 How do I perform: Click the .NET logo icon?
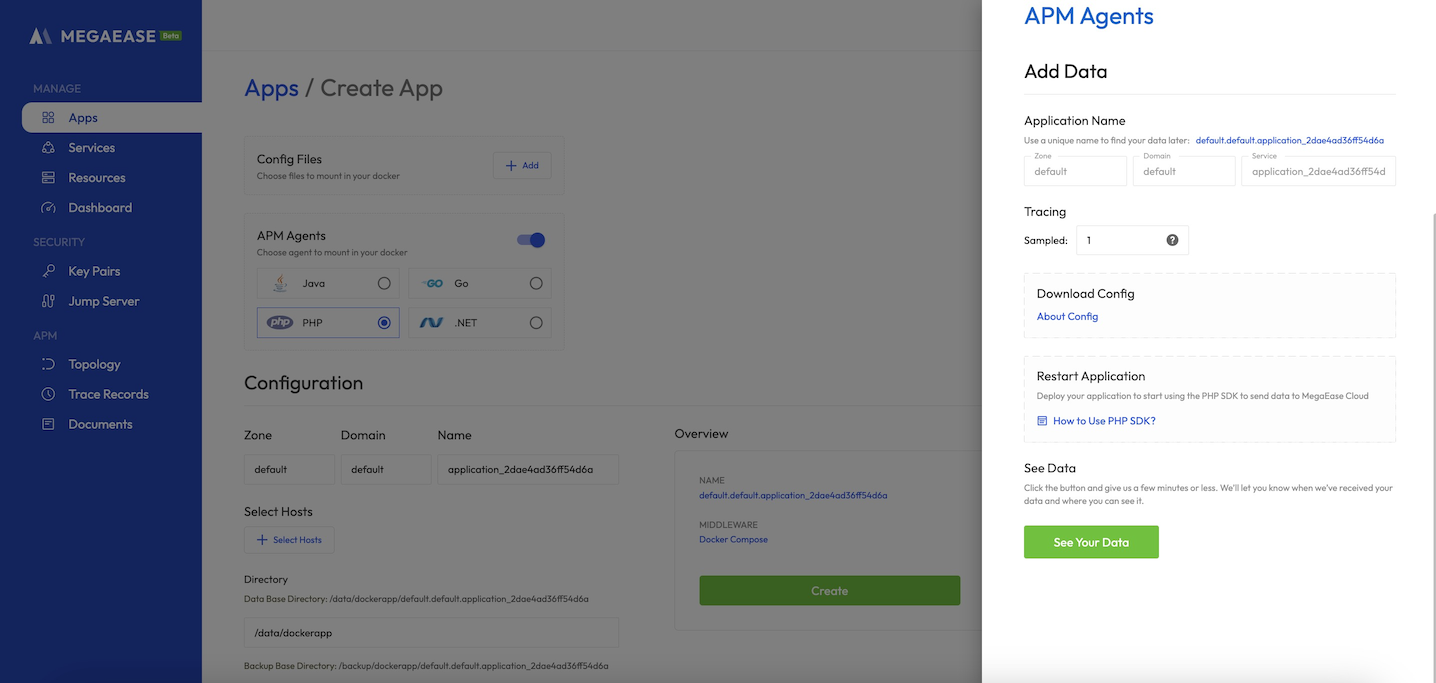(432, 323)
